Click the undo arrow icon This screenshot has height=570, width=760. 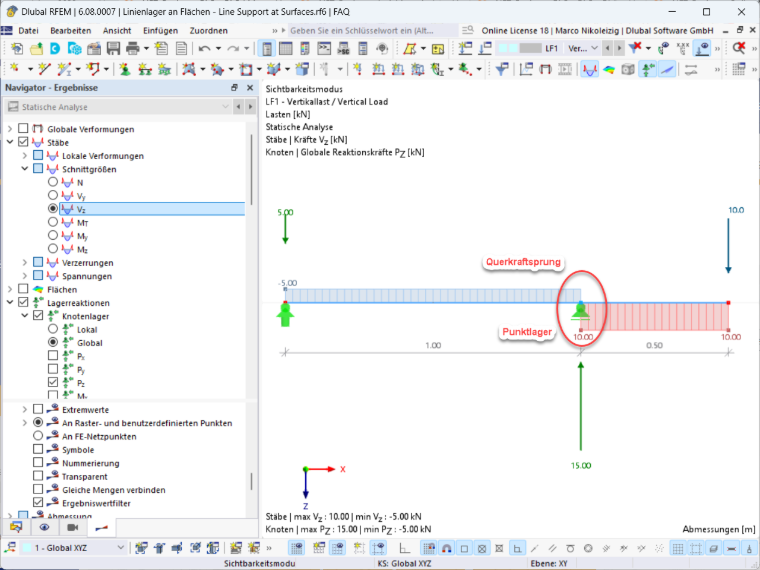pyautogui.click(x=204, y=48)
